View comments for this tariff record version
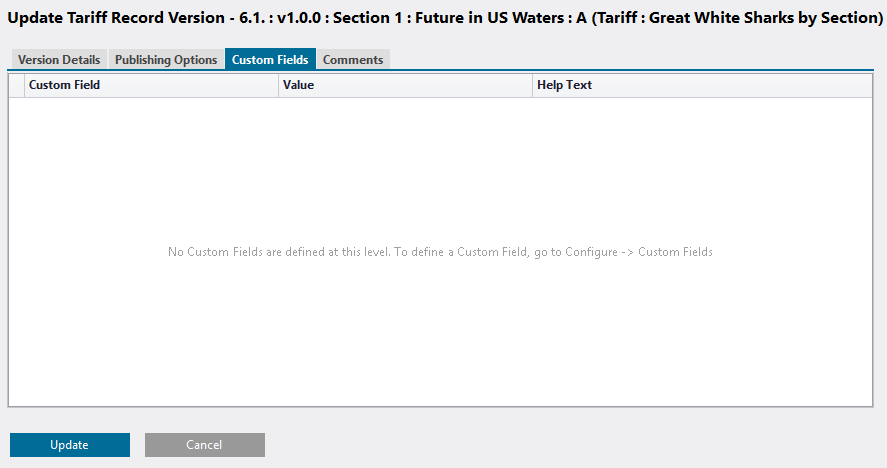887x468 pixels. click(x=353, y=59)
